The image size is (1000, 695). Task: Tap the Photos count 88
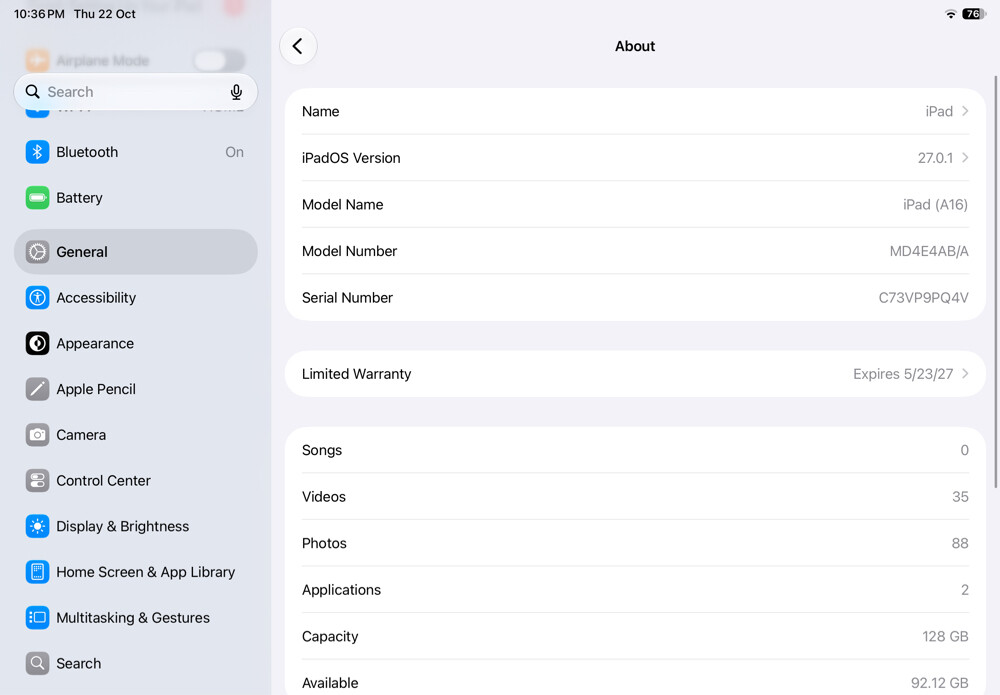pos(960,543)
